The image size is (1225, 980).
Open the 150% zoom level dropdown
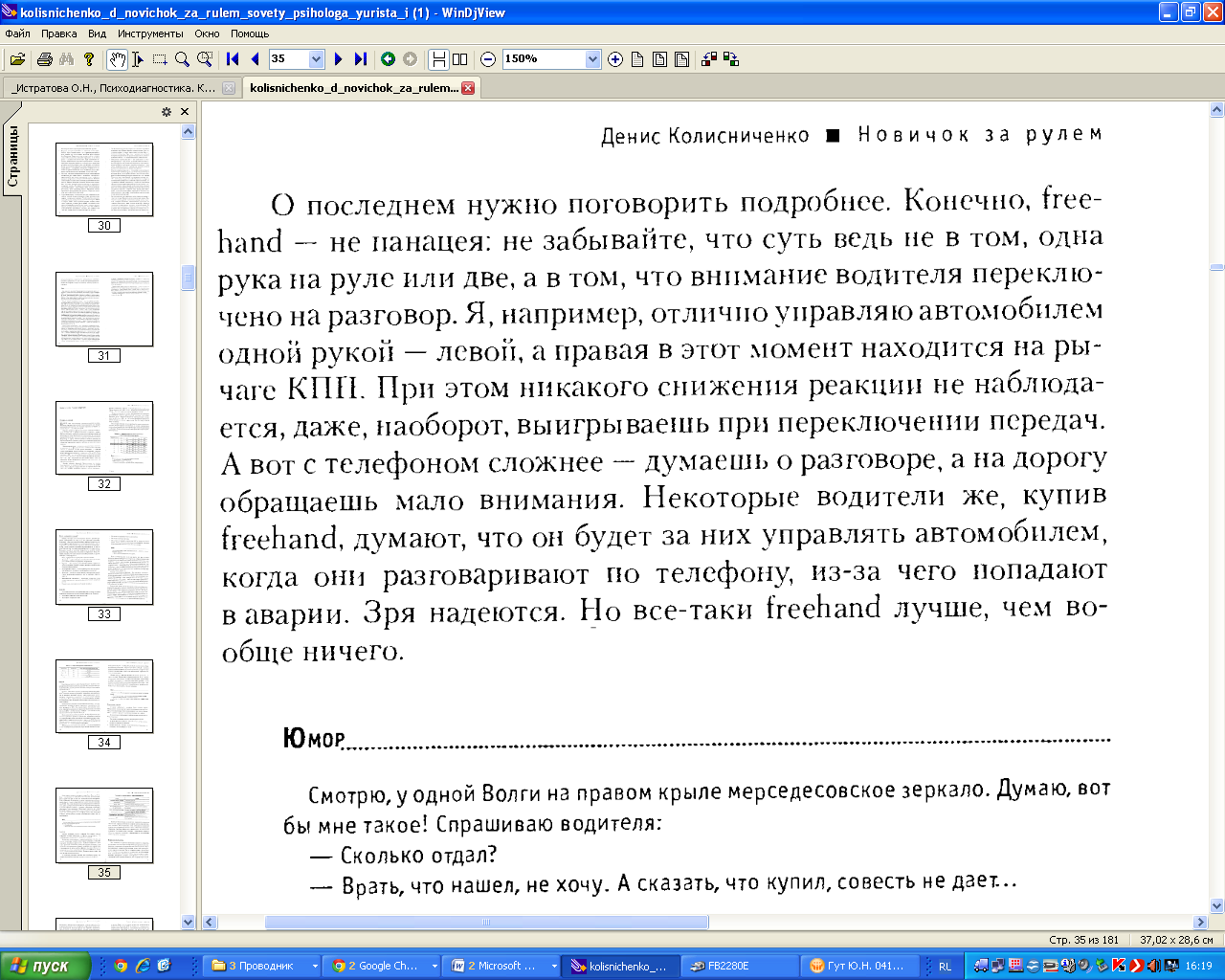tap(592, 59)
